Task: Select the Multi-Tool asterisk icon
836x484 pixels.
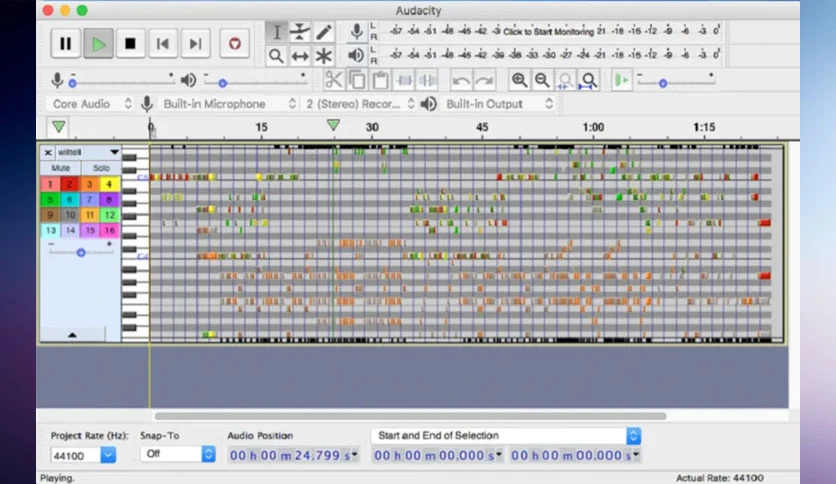Action: point(323,55)
